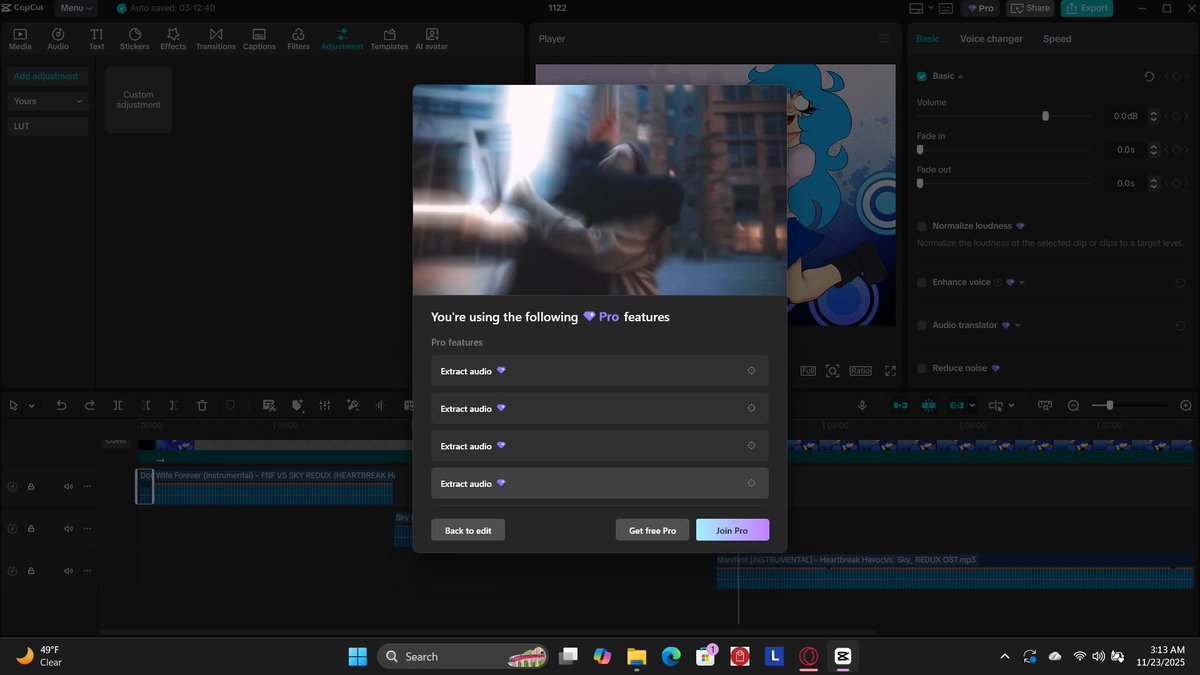The width and height of the screenshot is (1200, 675).
Task: Mute the Wife Forever audio track
Action: pyautogui.click(x=68, y=487)
